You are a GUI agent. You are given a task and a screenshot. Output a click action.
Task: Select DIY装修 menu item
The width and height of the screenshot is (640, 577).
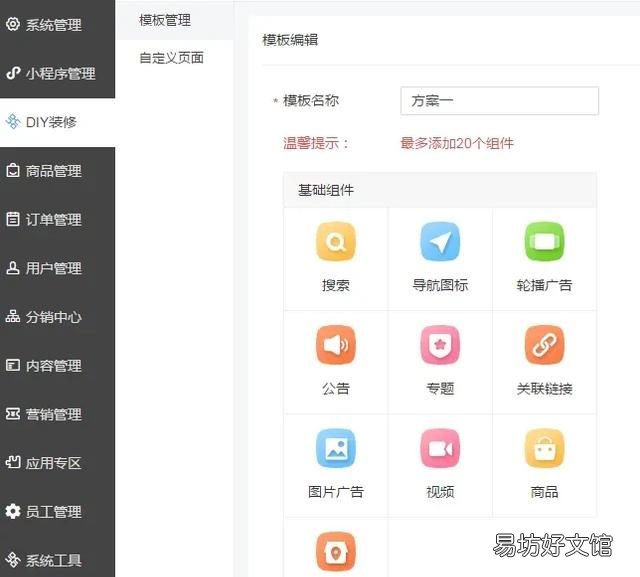coord(58,122)
